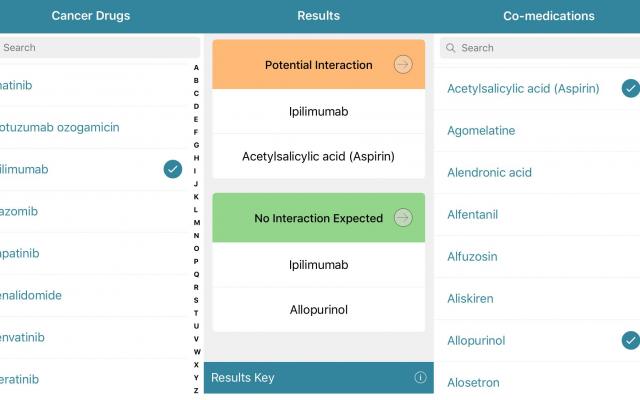
Task: Expand the No Interaction Expected header
Action: click(318, 218)
